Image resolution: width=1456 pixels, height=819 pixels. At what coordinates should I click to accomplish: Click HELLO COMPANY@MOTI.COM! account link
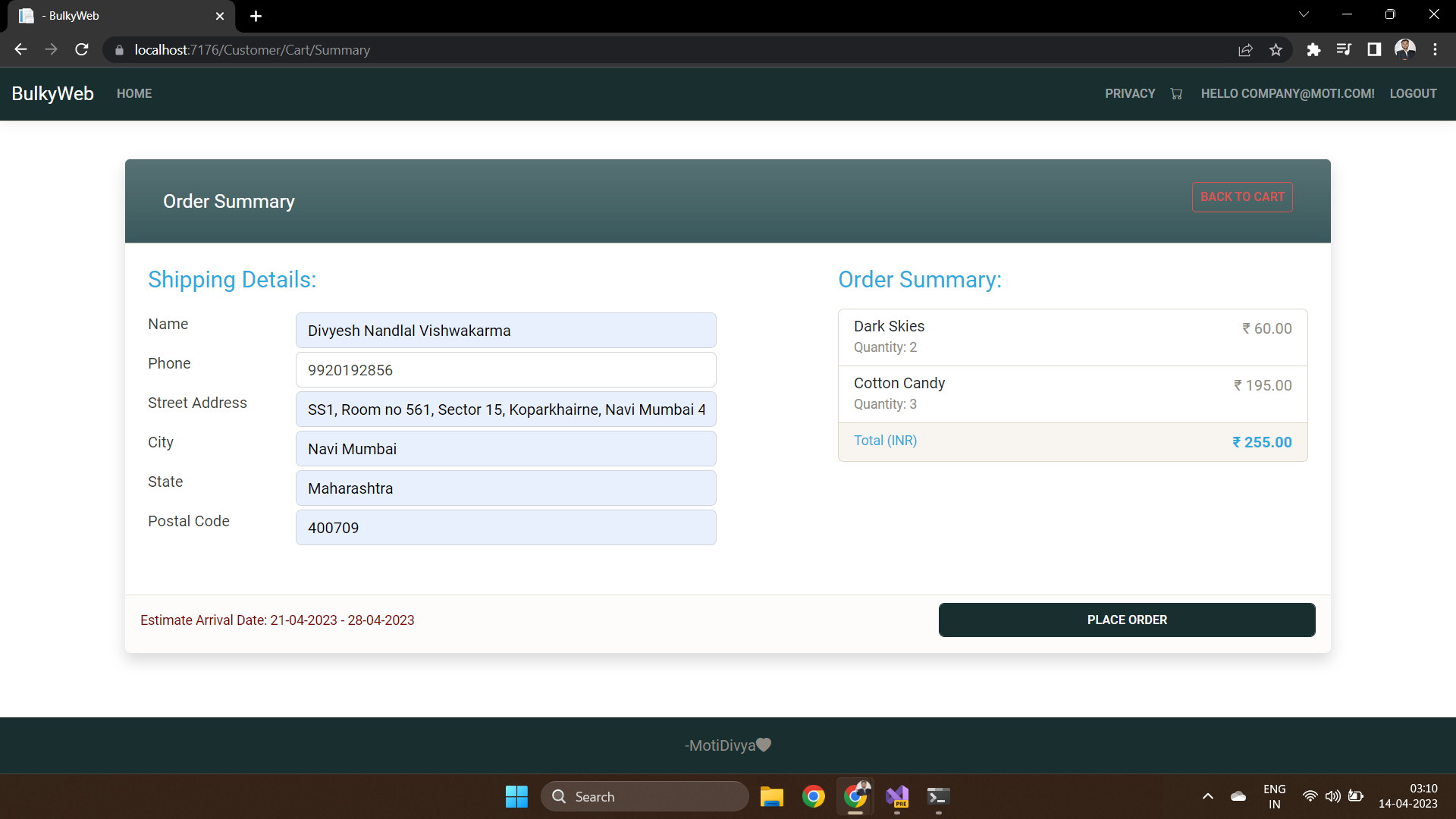[1288, 93]
